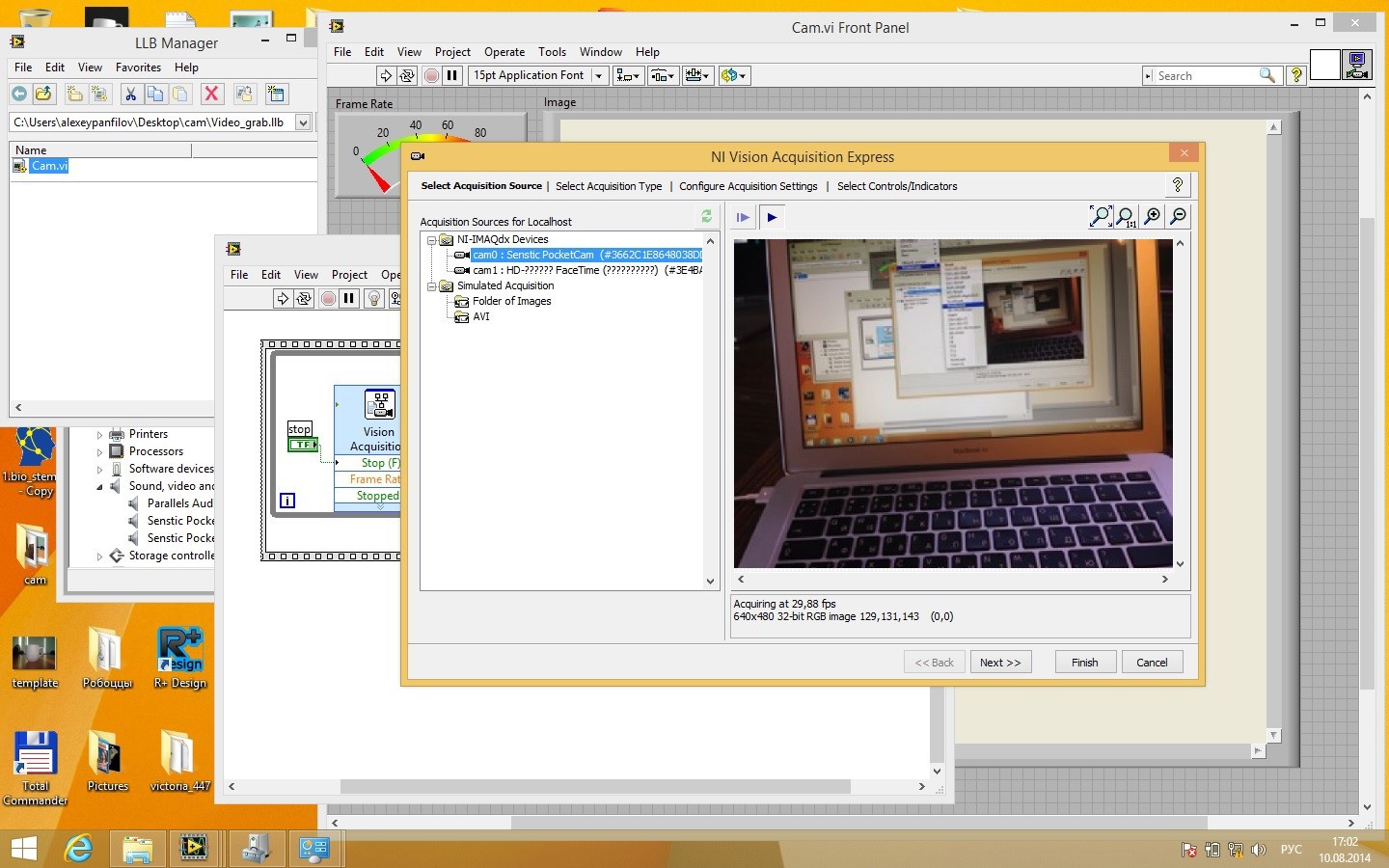
Task: Open the Resize Objects menu in the Front Panel
Action: point(697,75)
